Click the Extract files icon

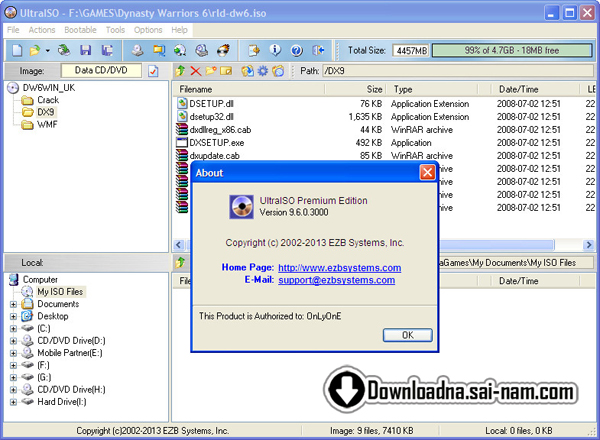click(x=247, y=71)
